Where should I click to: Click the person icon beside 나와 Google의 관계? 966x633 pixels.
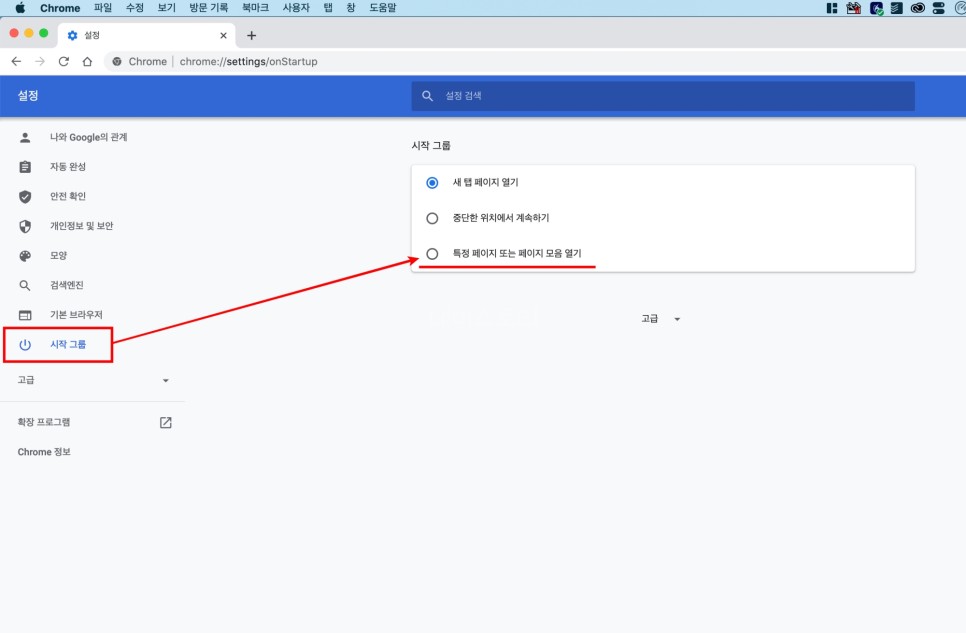[x=25, y=137]
